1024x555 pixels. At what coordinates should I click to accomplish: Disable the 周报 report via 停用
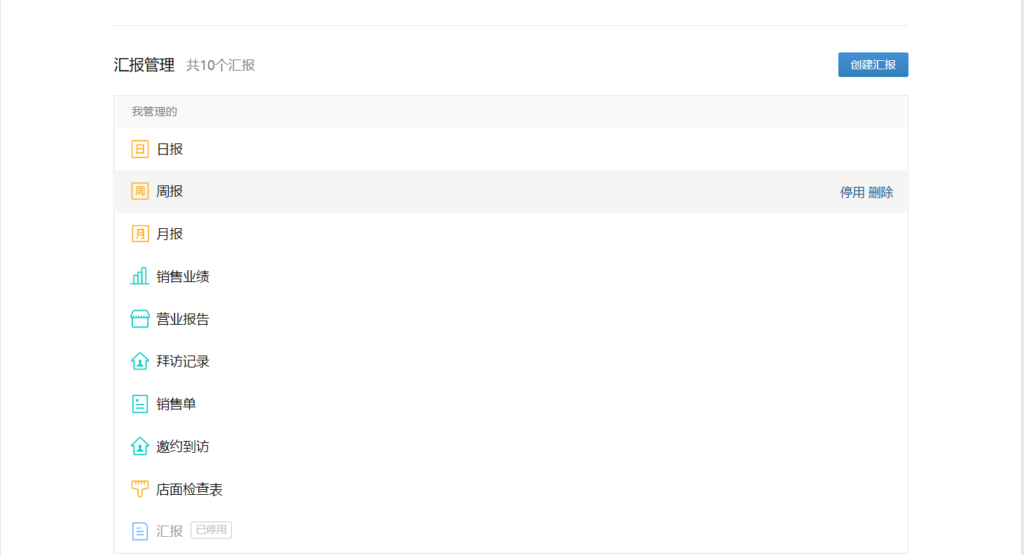(x=852, y=192)
